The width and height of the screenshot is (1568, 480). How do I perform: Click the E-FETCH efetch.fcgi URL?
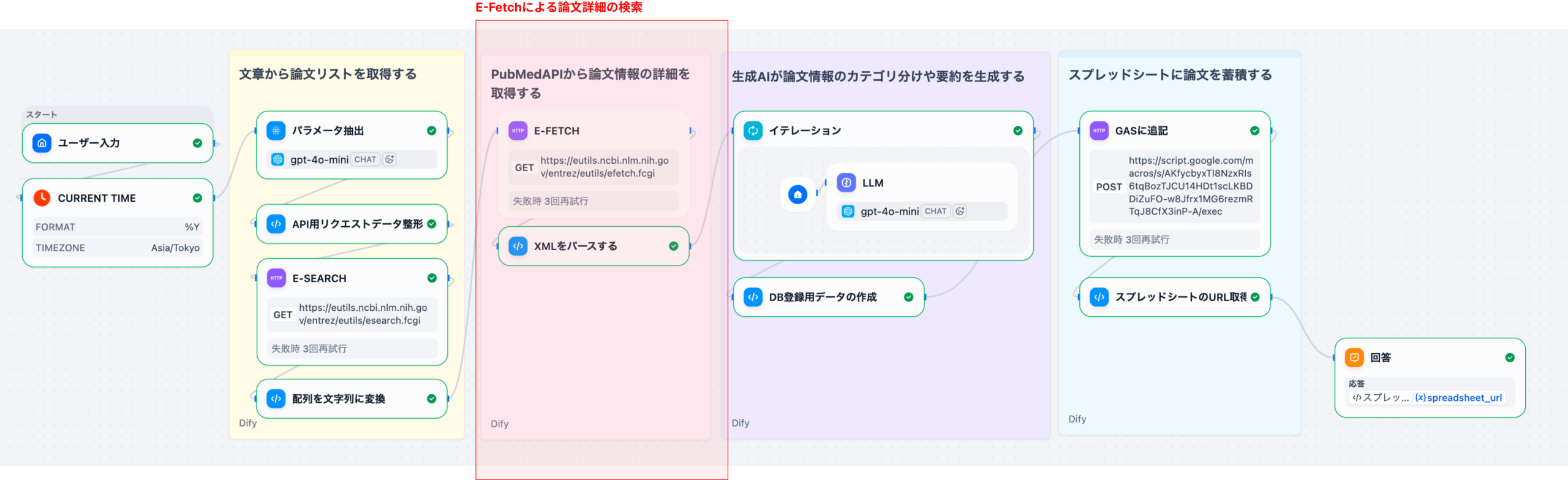604,167
